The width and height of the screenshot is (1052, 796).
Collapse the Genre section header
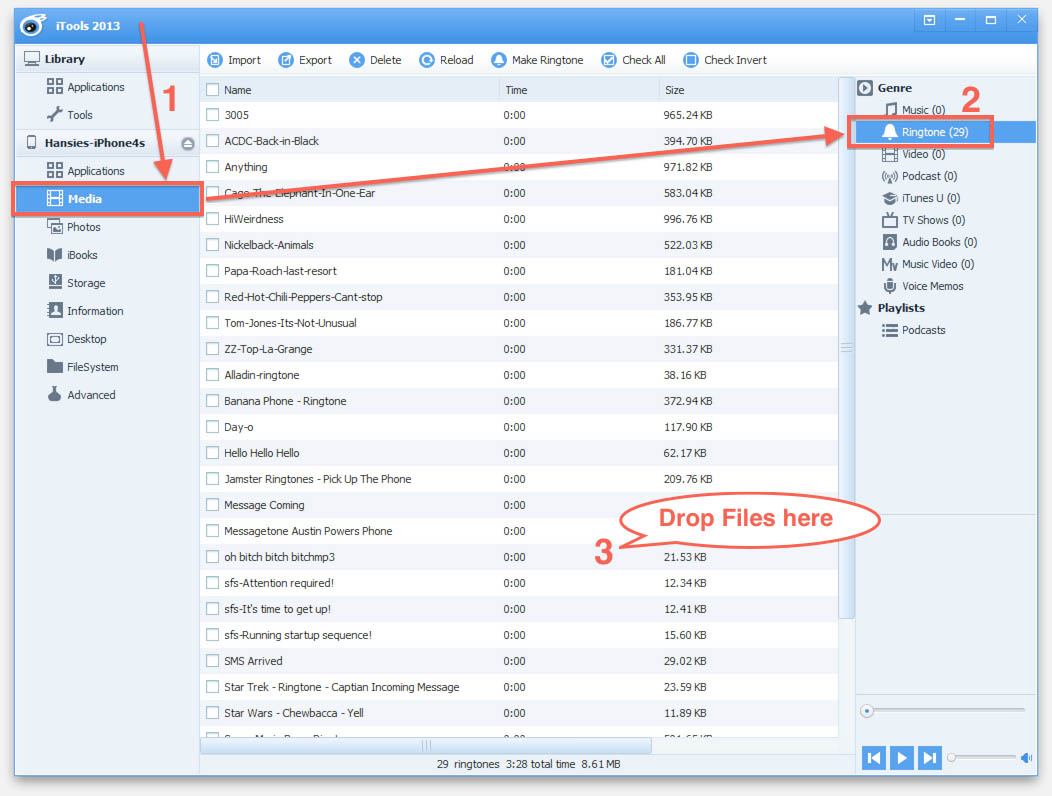885,88
